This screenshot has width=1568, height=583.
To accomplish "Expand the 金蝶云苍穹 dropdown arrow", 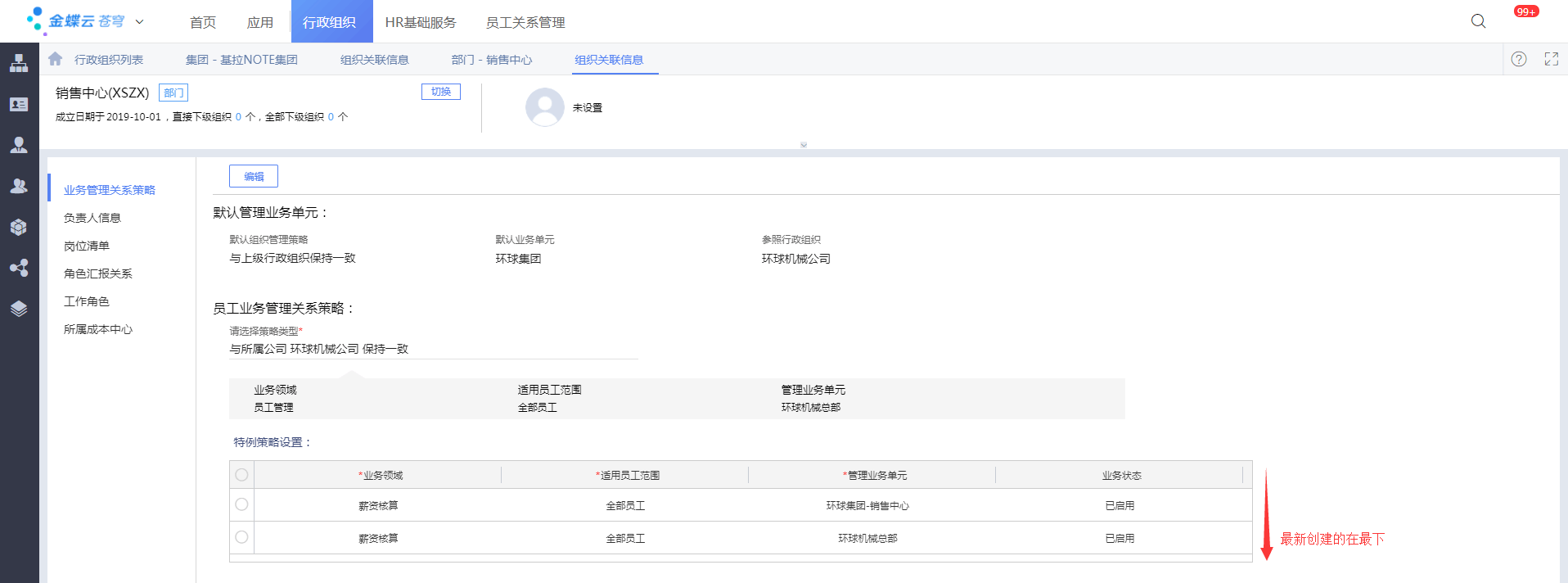I will click(x=139, y=22).
